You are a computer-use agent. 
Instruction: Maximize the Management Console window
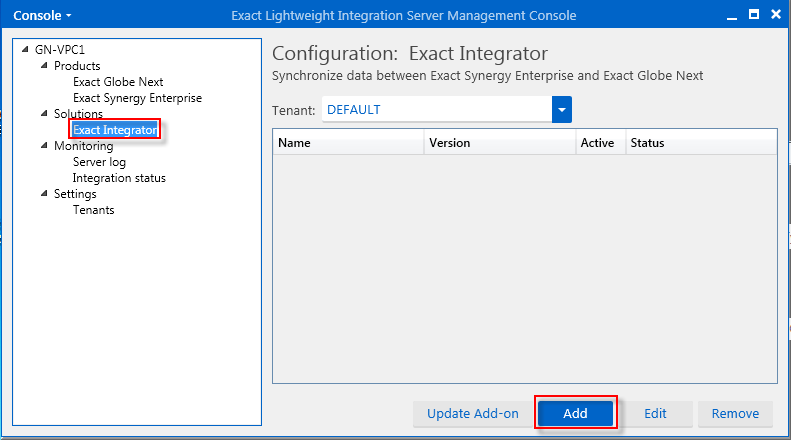(x=754, y=15)
